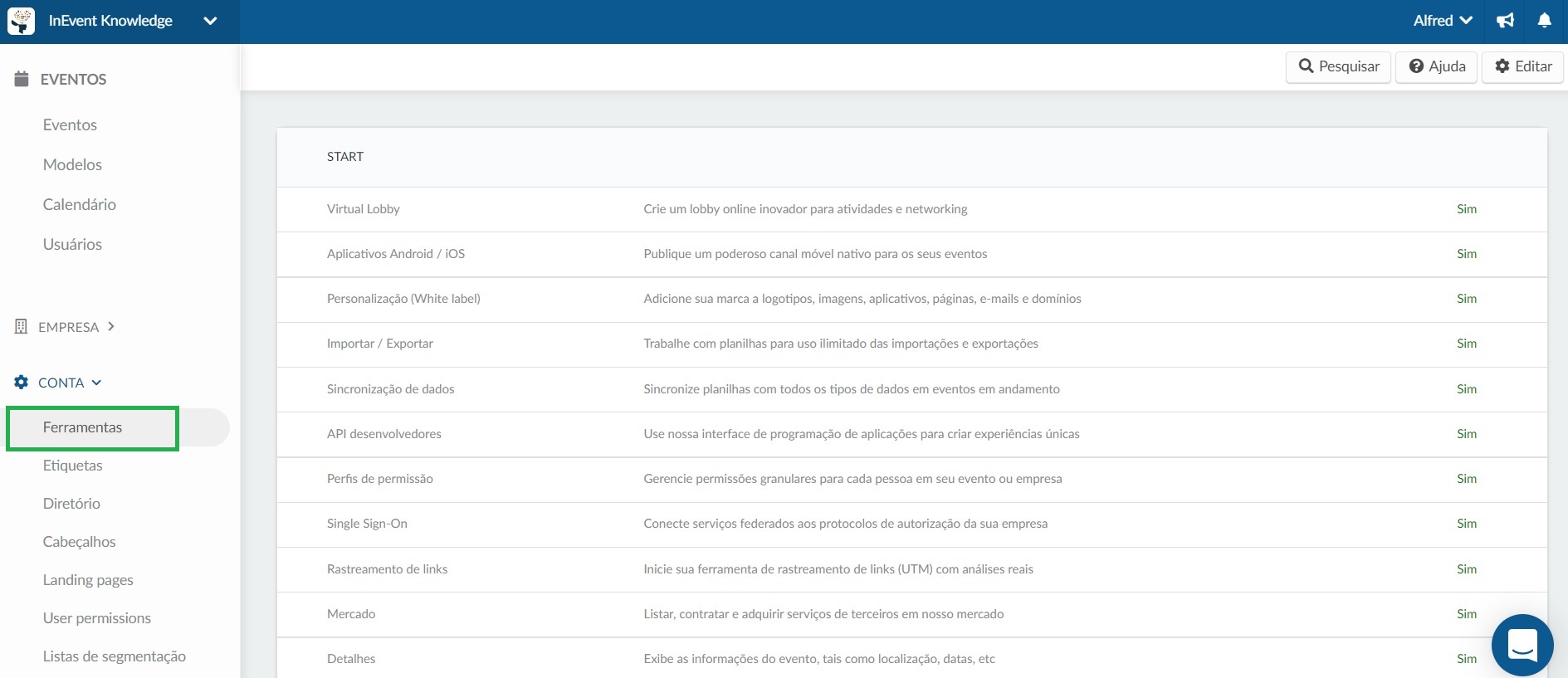Open Landing pages in the sidebar
1568x678 pixels.
[88, 580]
